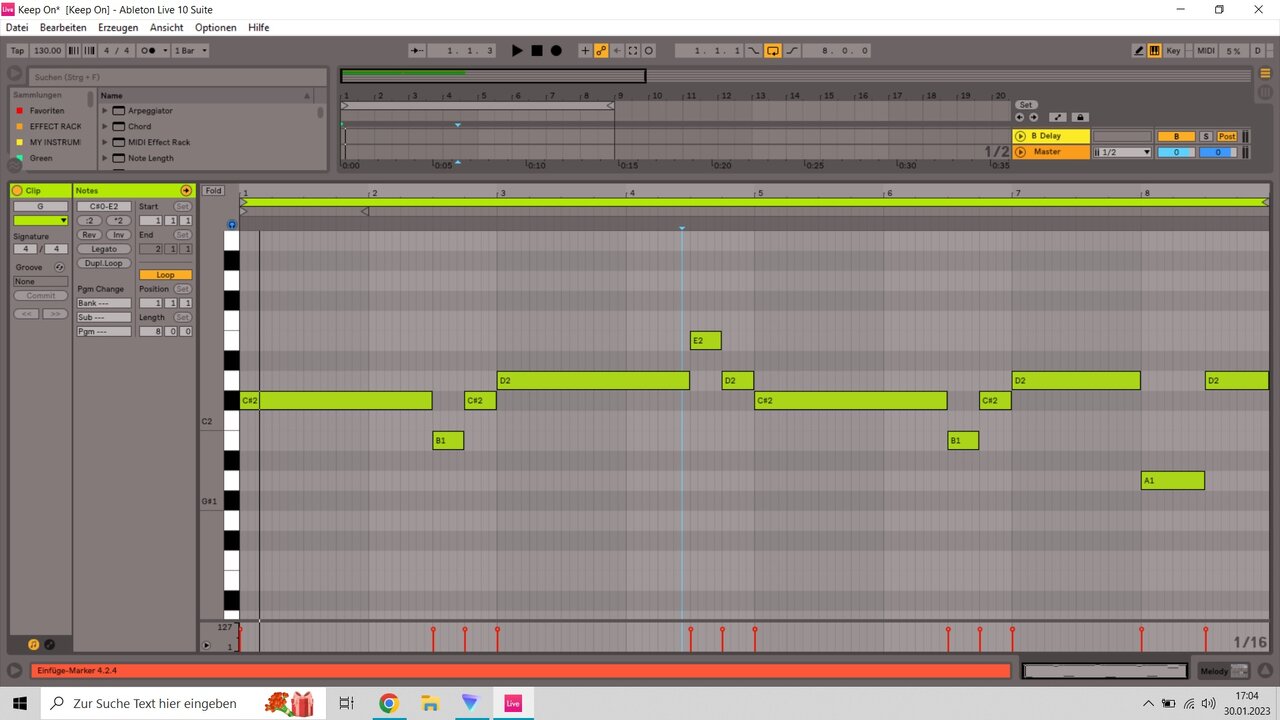1280x720 pixels.
Task: Click the Dupl.Loop button
Action: pyautogui.click(x=104, y=263)
